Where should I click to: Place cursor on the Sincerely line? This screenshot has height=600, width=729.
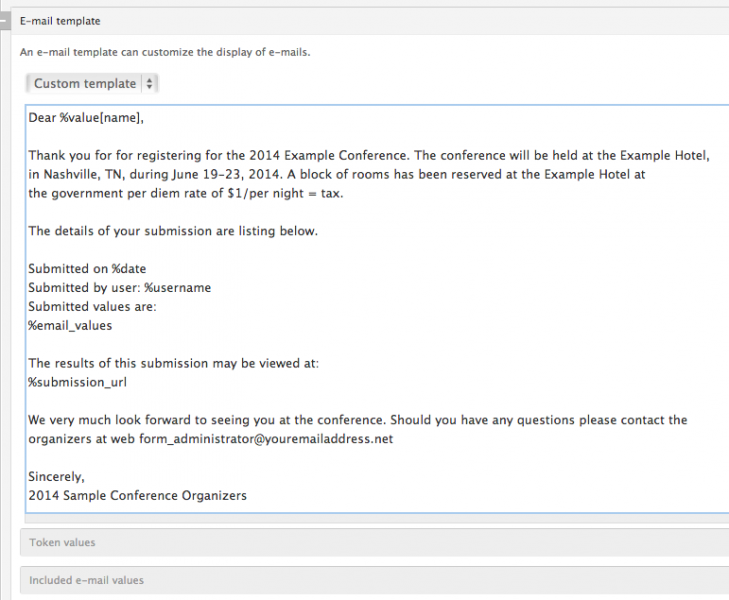point(56,476)
